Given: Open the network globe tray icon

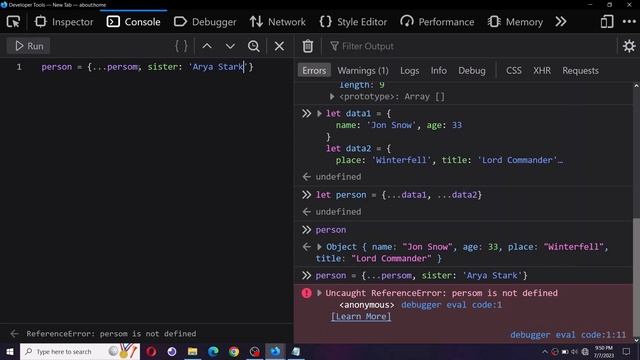Looking at the screenshot, I should (585, 351).
